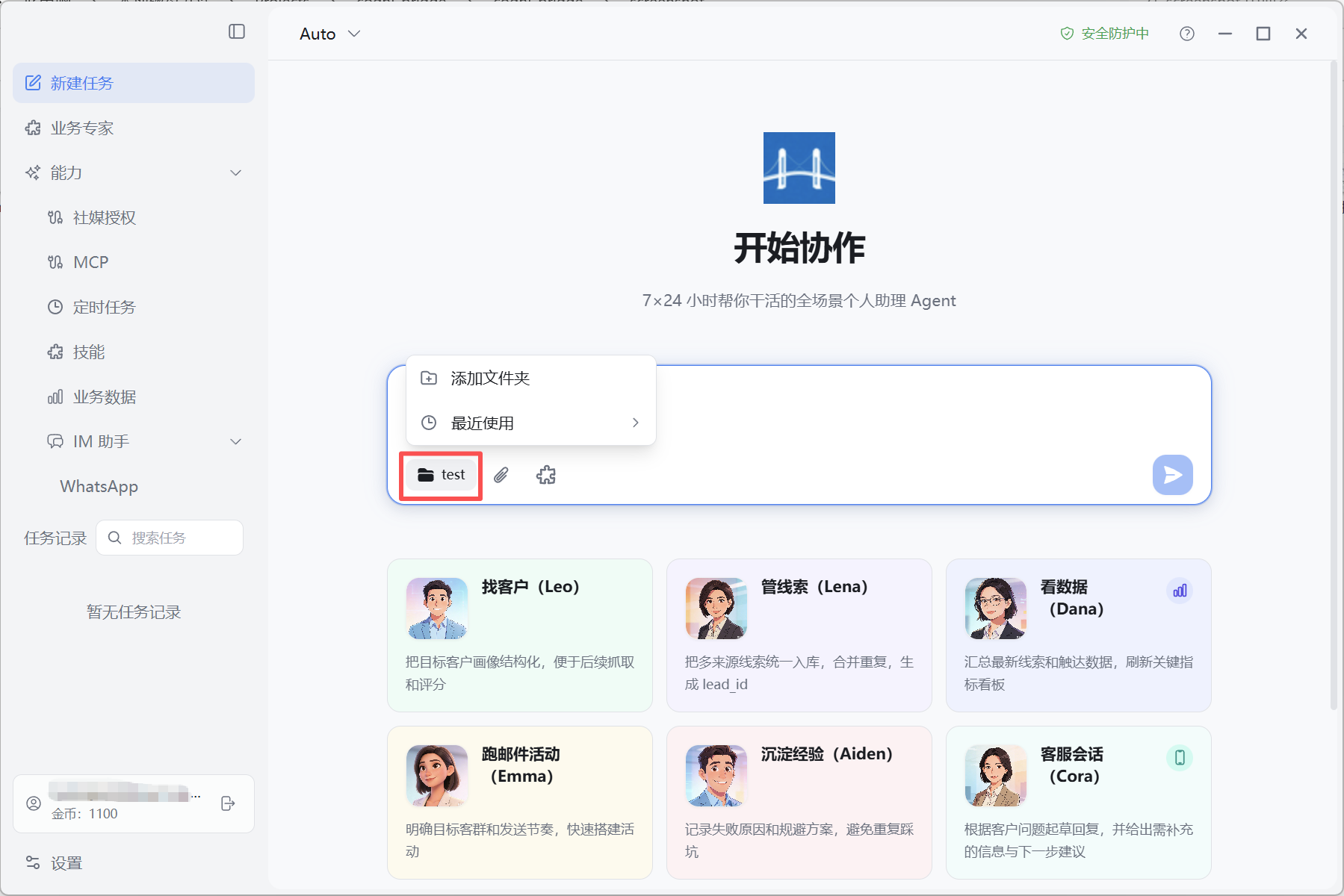Open the 客服会话 (Cora) card
This screenshot has width=1344, height=896.
[x=1079, y=803]
